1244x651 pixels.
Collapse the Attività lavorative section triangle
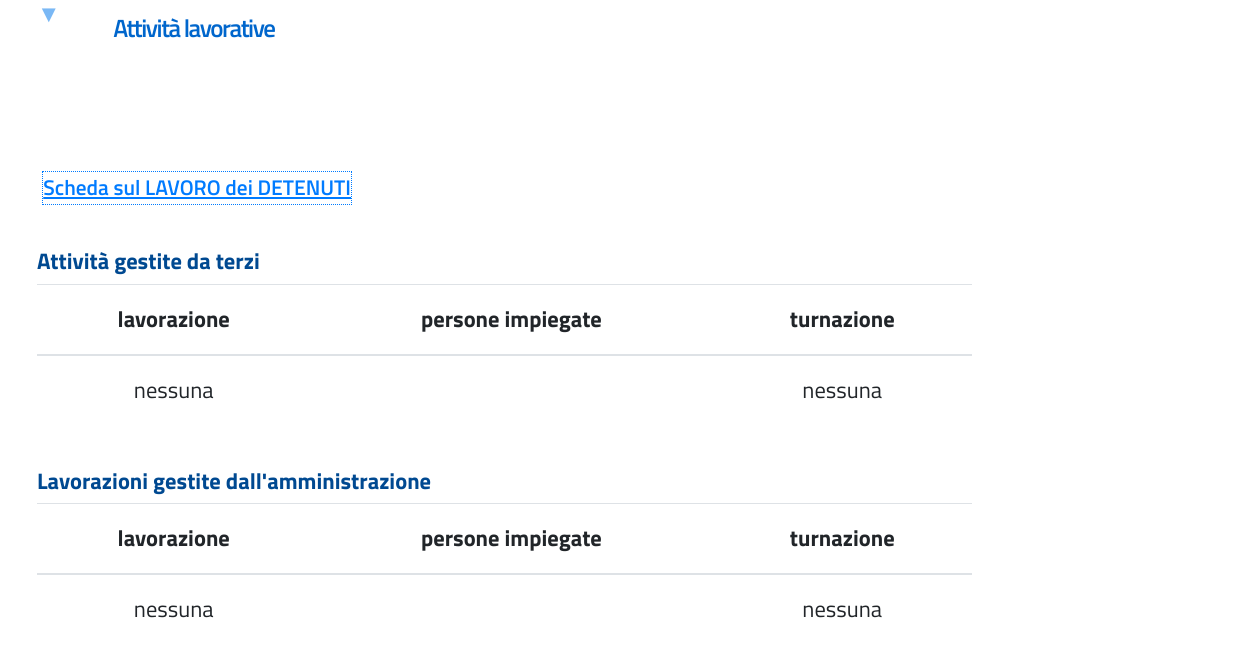pyautogui.click(x=48, y=15)
